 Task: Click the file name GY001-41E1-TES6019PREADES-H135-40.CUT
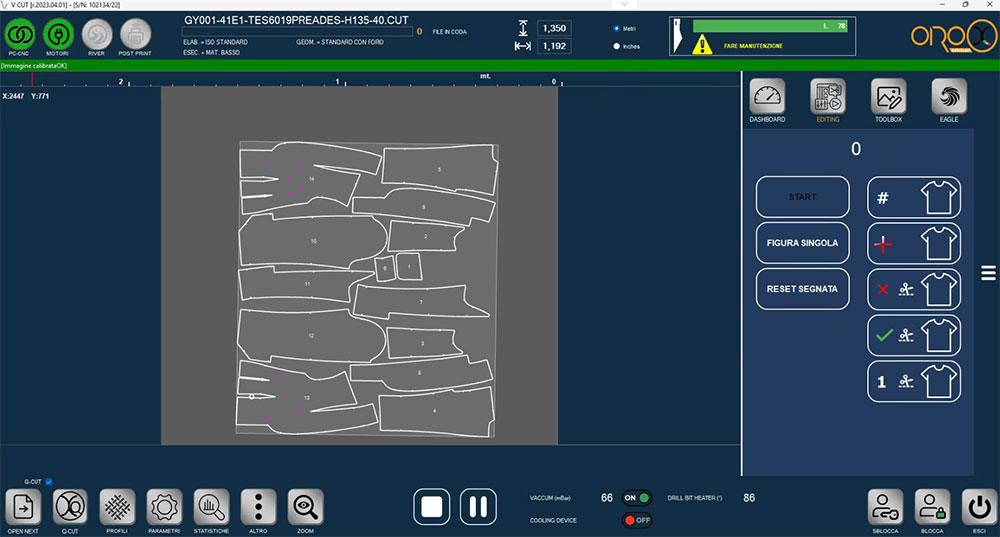(x=297, y=20)
